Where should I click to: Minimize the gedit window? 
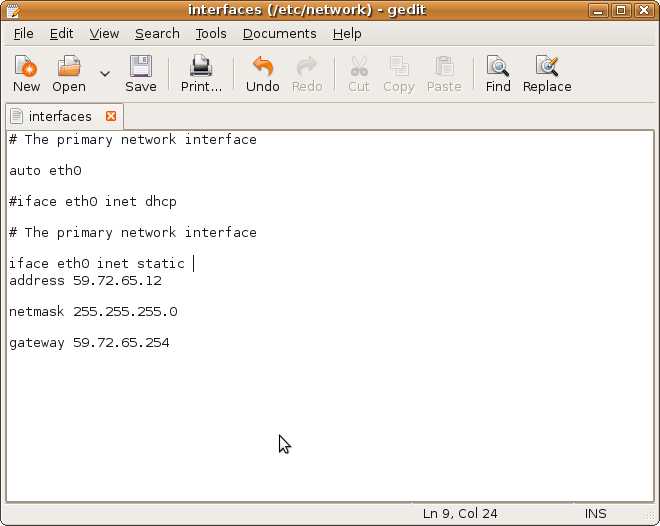pos(598,10)
